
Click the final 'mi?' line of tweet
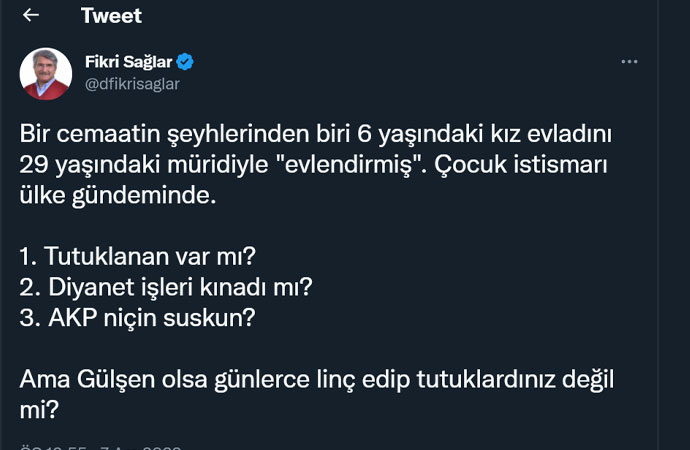[38, 409]
